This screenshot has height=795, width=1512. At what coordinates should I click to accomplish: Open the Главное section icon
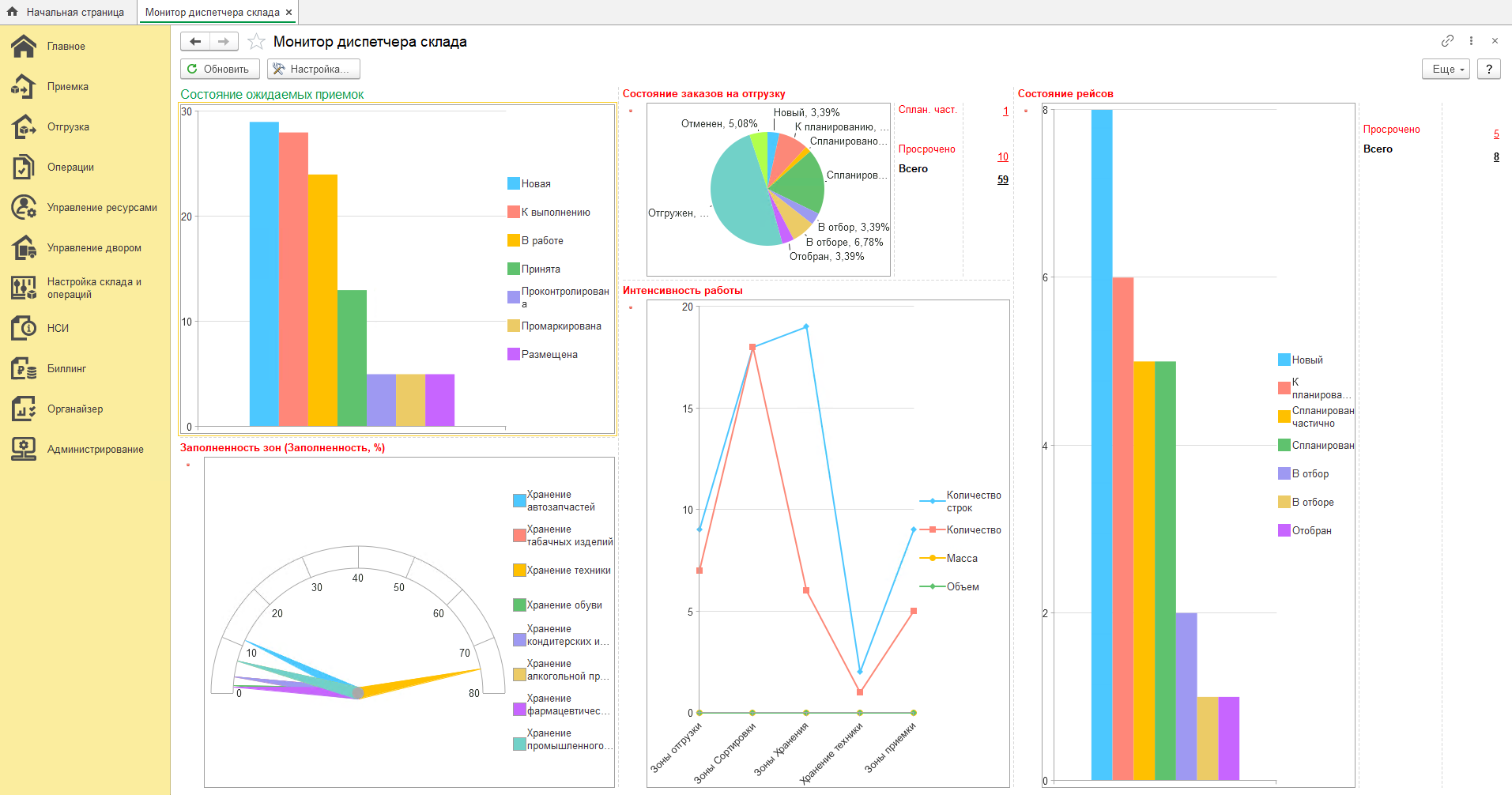pyautogui.click(x=24, y=47)
